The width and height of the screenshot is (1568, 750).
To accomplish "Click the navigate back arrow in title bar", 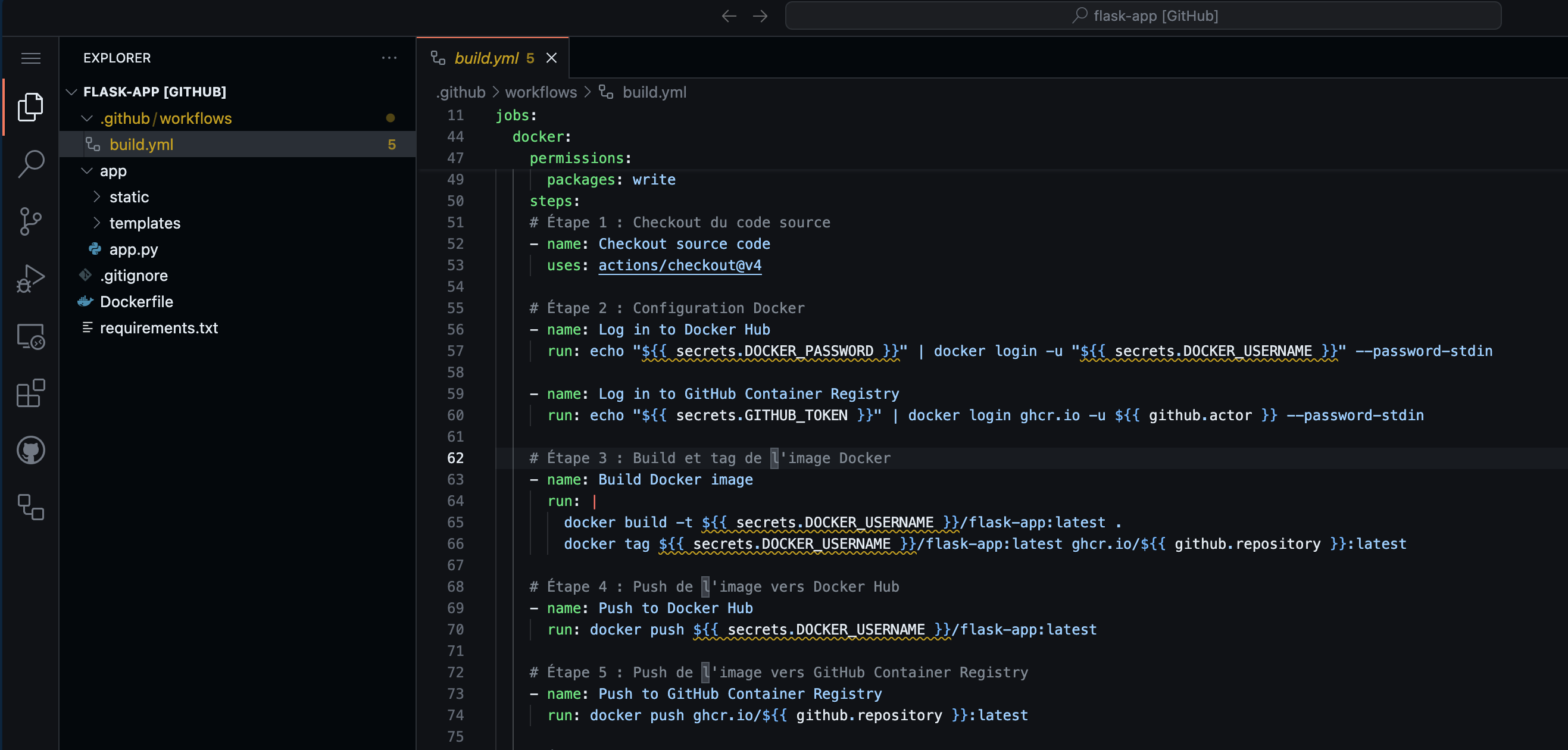I will click(728, 16).
